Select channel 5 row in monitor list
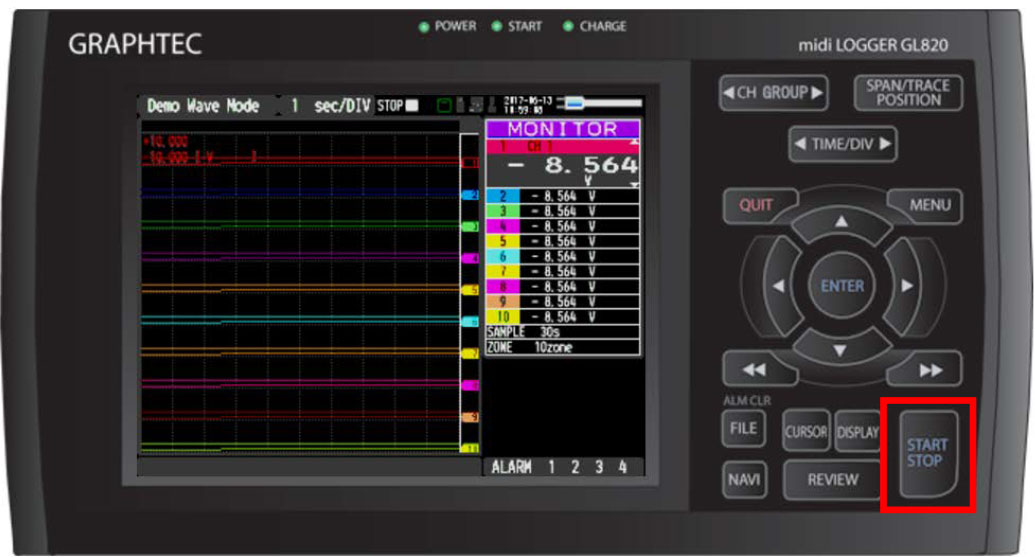Image resolution: width=1035 pixels, height=557 pixels. click(562, 242)
